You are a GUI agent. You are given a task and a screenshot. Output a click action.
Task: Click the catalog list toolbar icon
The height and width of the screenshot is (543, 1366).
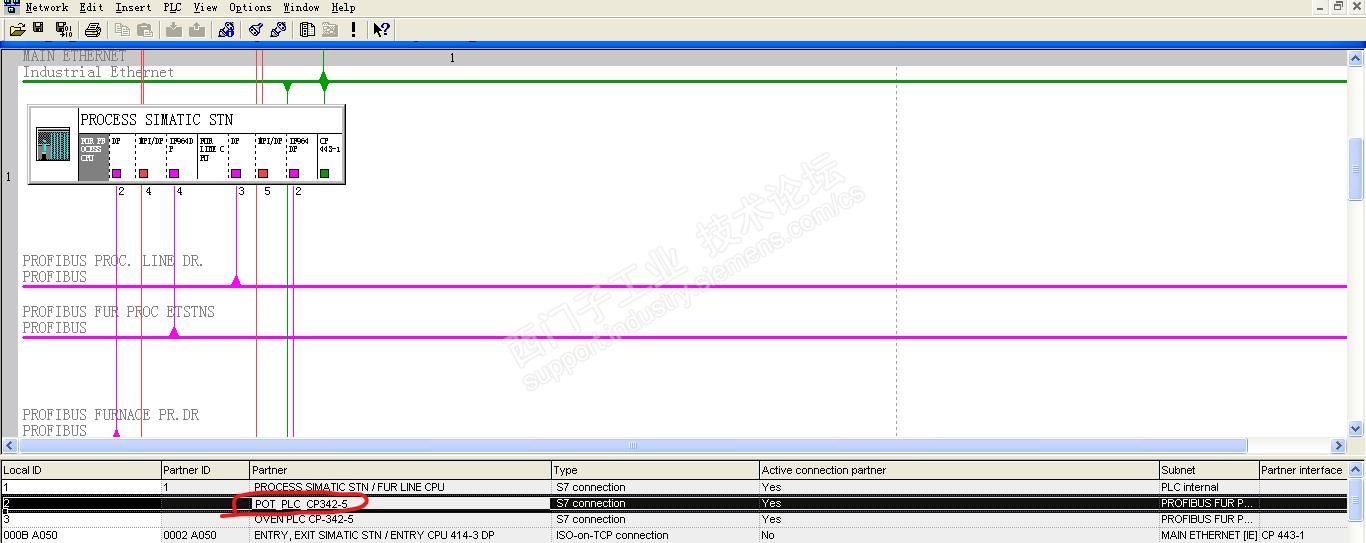point(308,30)
